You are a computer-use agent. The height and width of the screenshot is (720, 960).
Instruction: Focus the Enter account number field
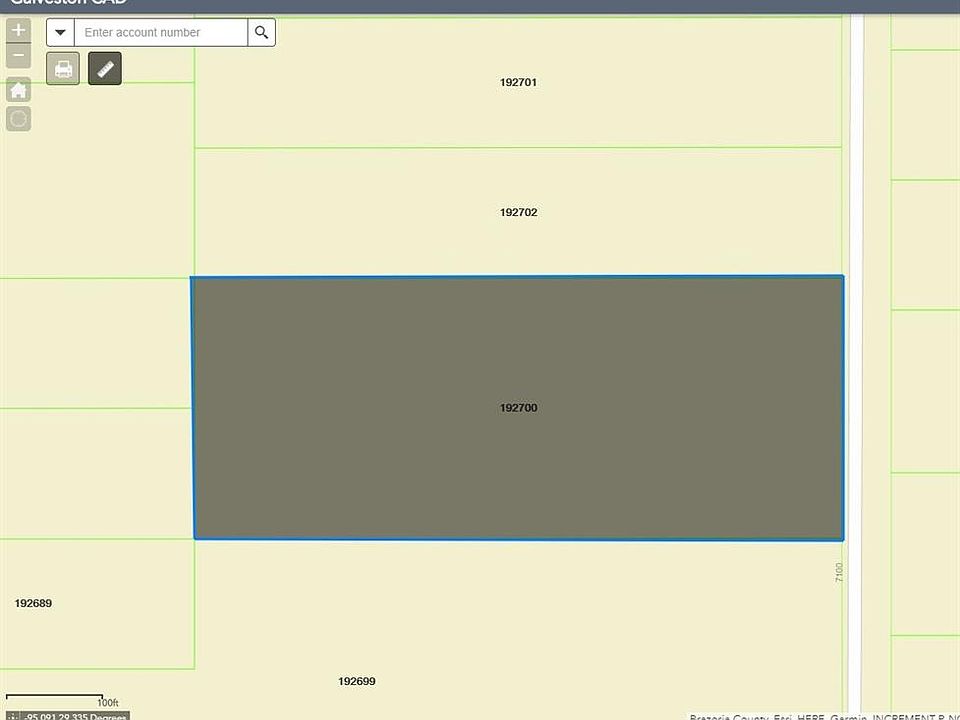pyautogui.click(x=161, y=32)
